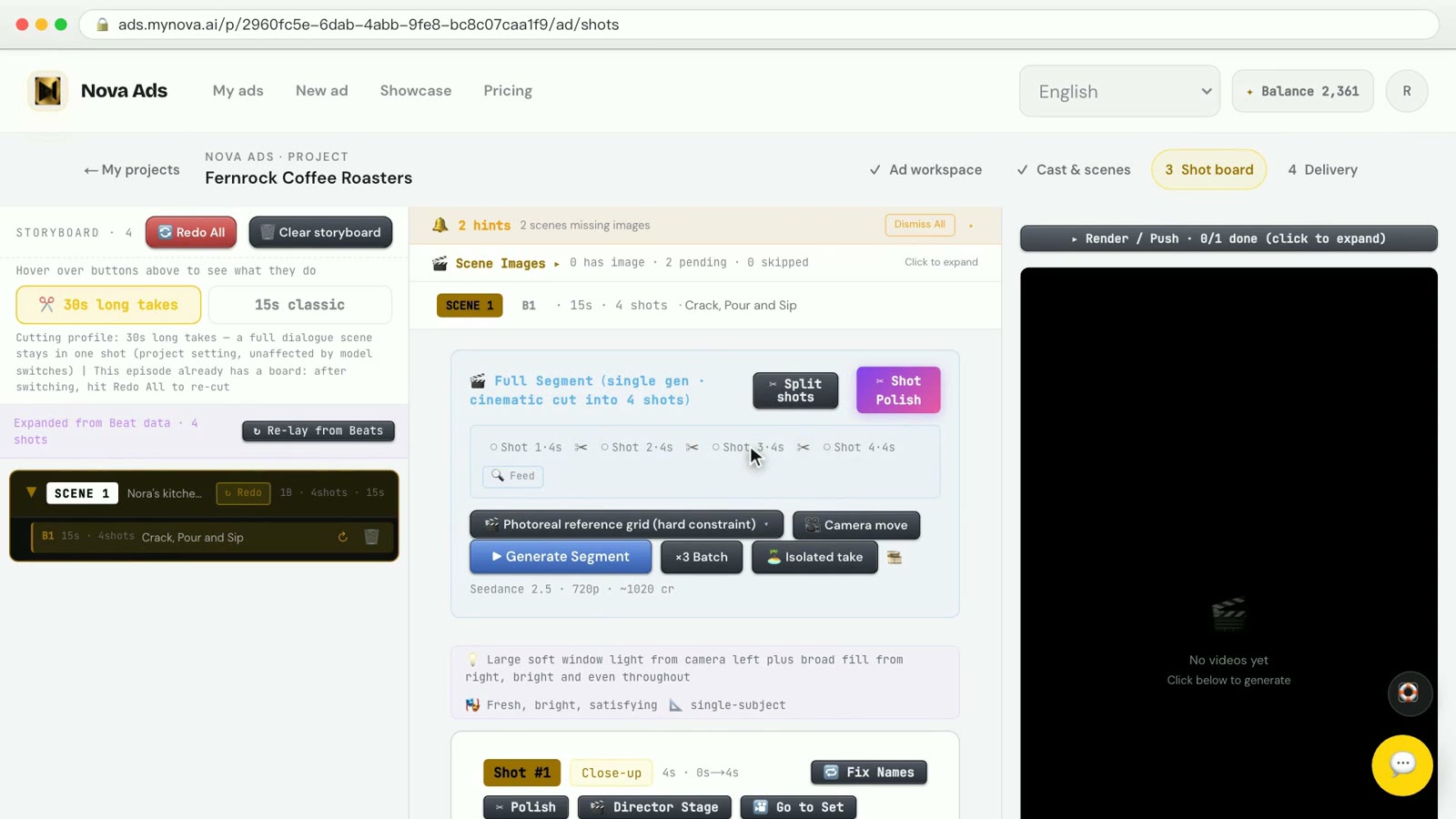The width and height of the screenshot is (1456, 819).
Task: Open the English language dropdown
Action: click(1119, 91)
